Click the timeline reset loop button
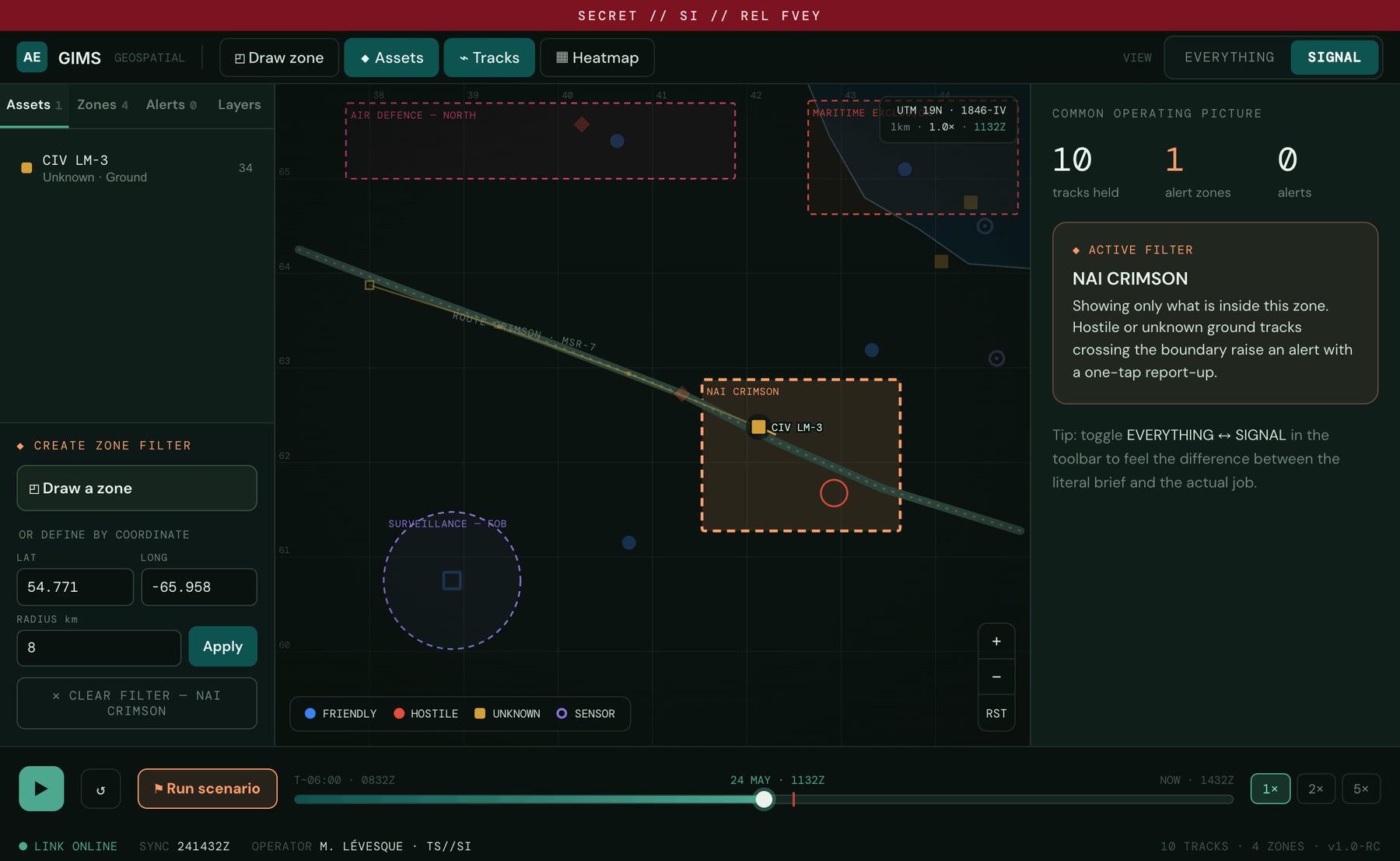Screen dimensions: 1400x861 (x=101, y=789)
